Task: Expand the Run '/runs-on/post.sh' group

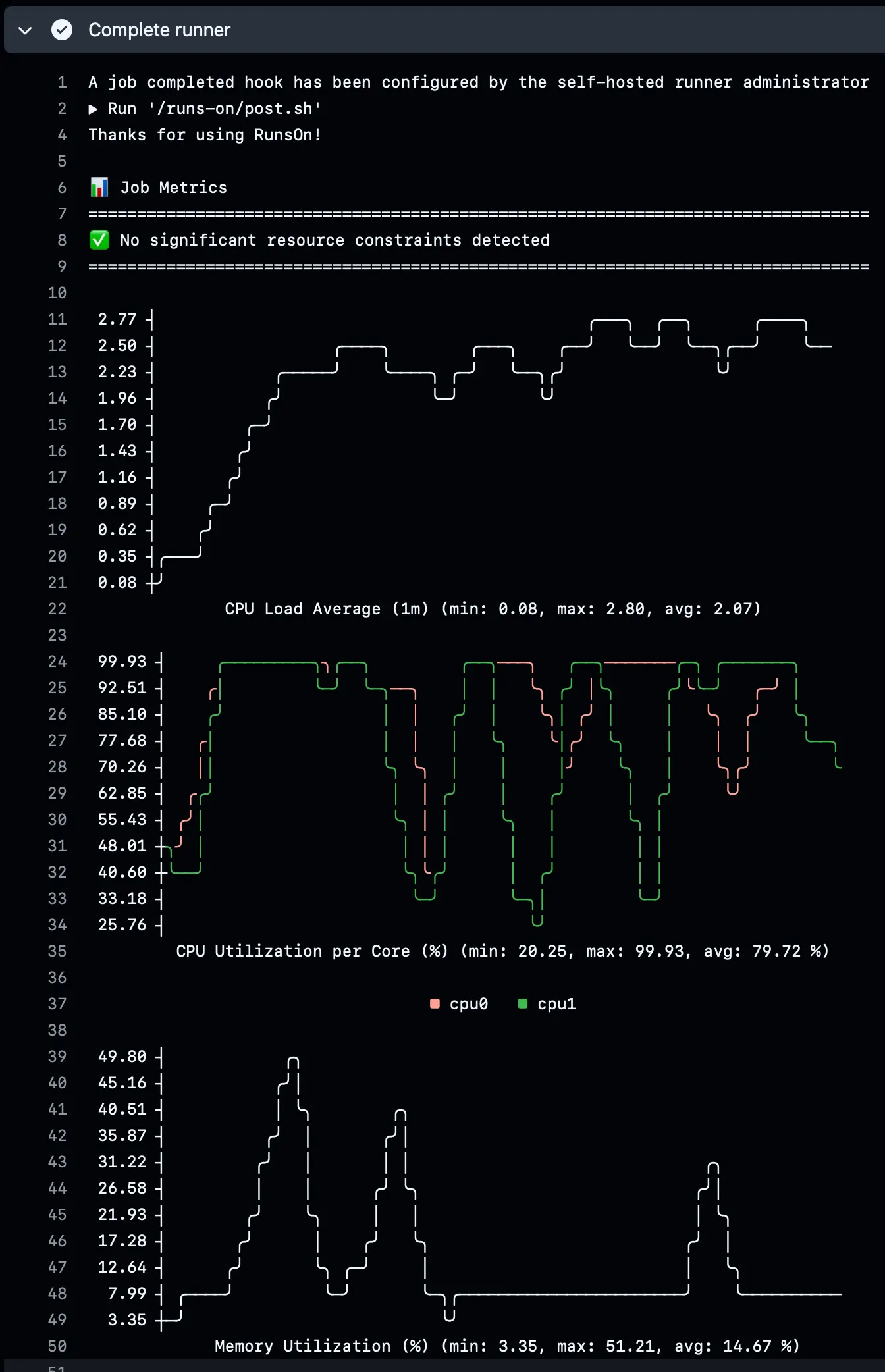Action: pos(94,109)
